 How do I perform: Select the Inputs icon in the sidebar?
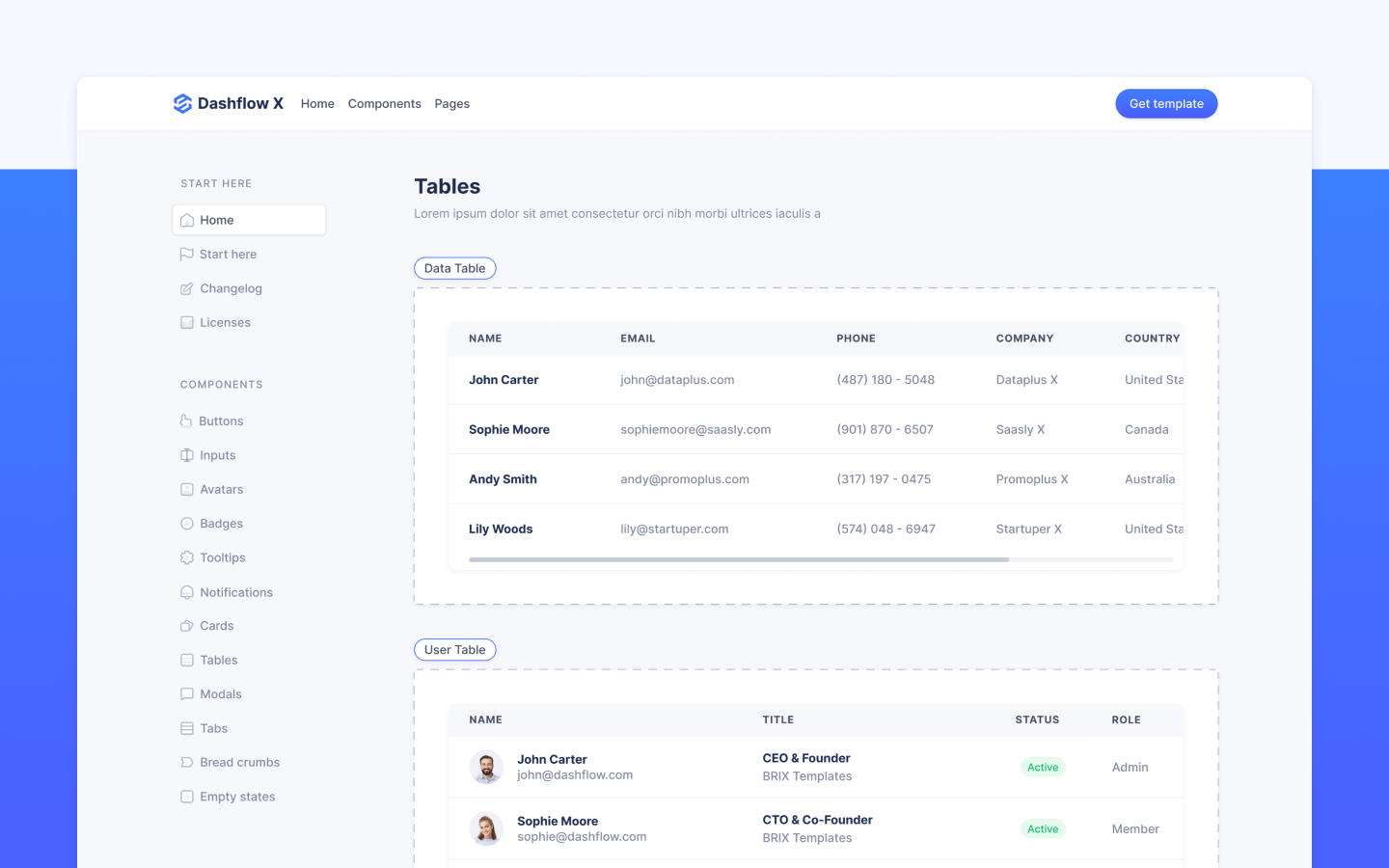click(x=186, y=454)
